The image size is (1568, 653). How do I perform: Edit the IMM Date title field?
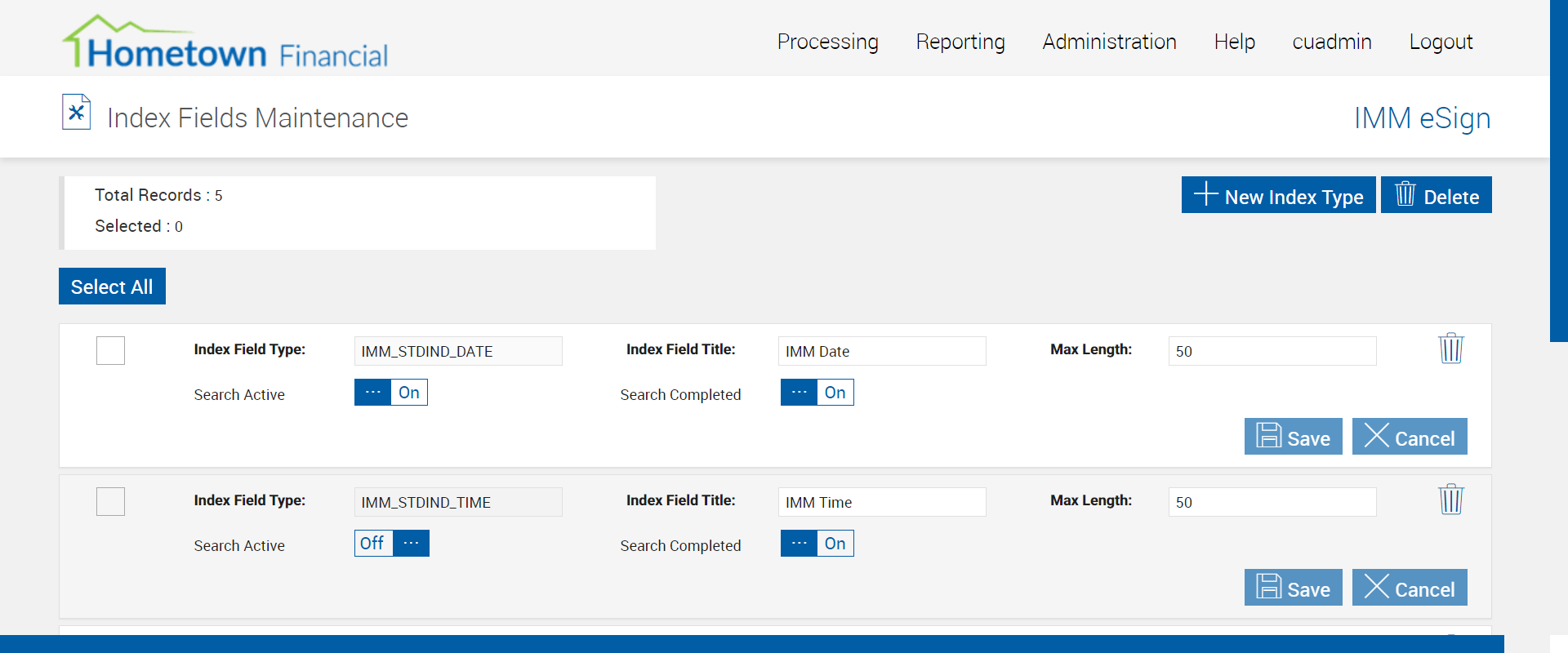881,351
